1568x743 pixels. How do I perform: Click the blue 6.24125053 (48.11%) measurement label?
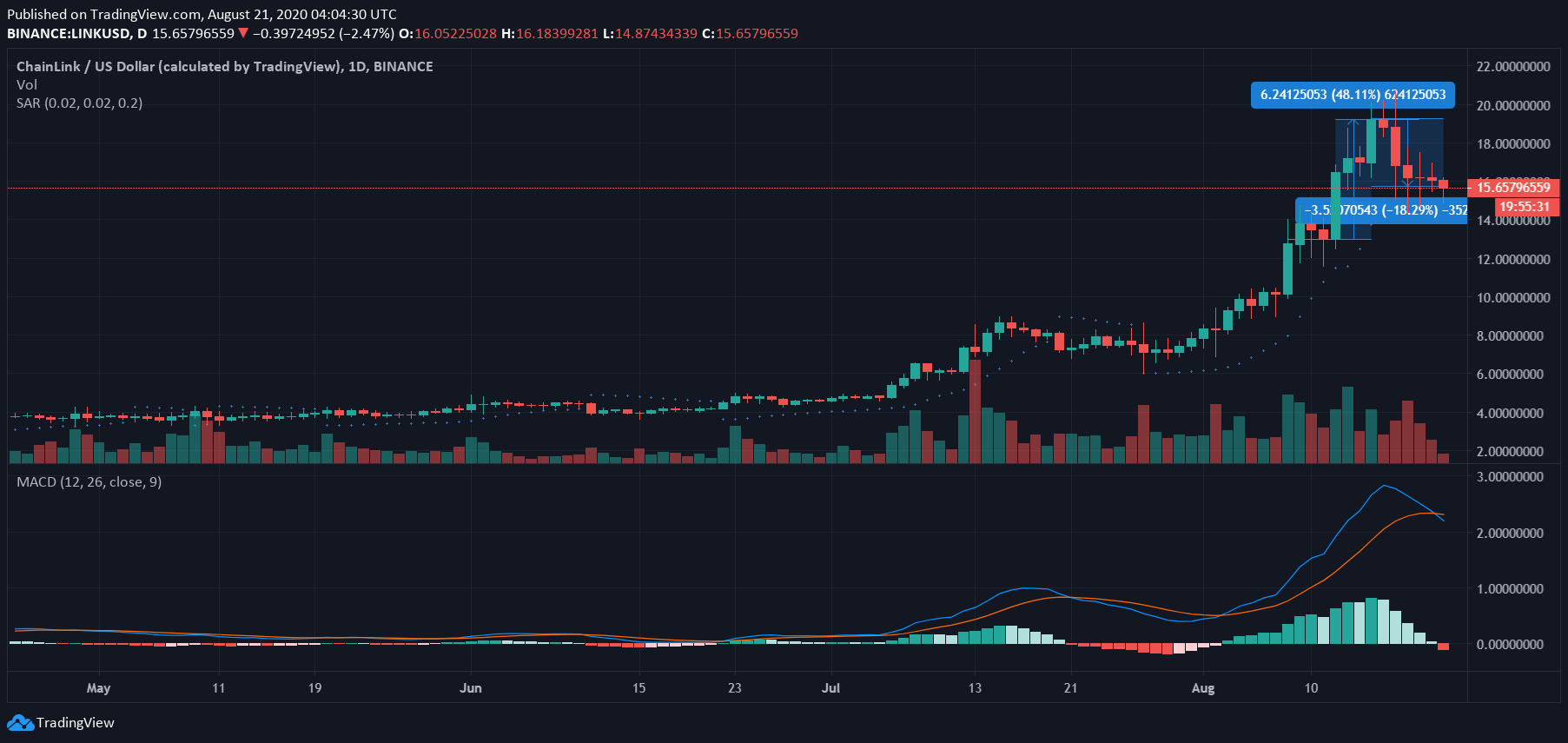tap(1353, 95)
